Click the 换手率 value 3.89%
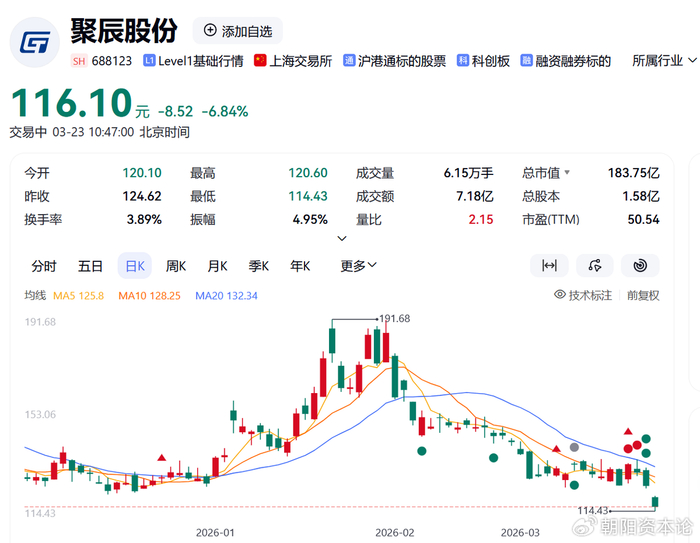 (144, 219)
